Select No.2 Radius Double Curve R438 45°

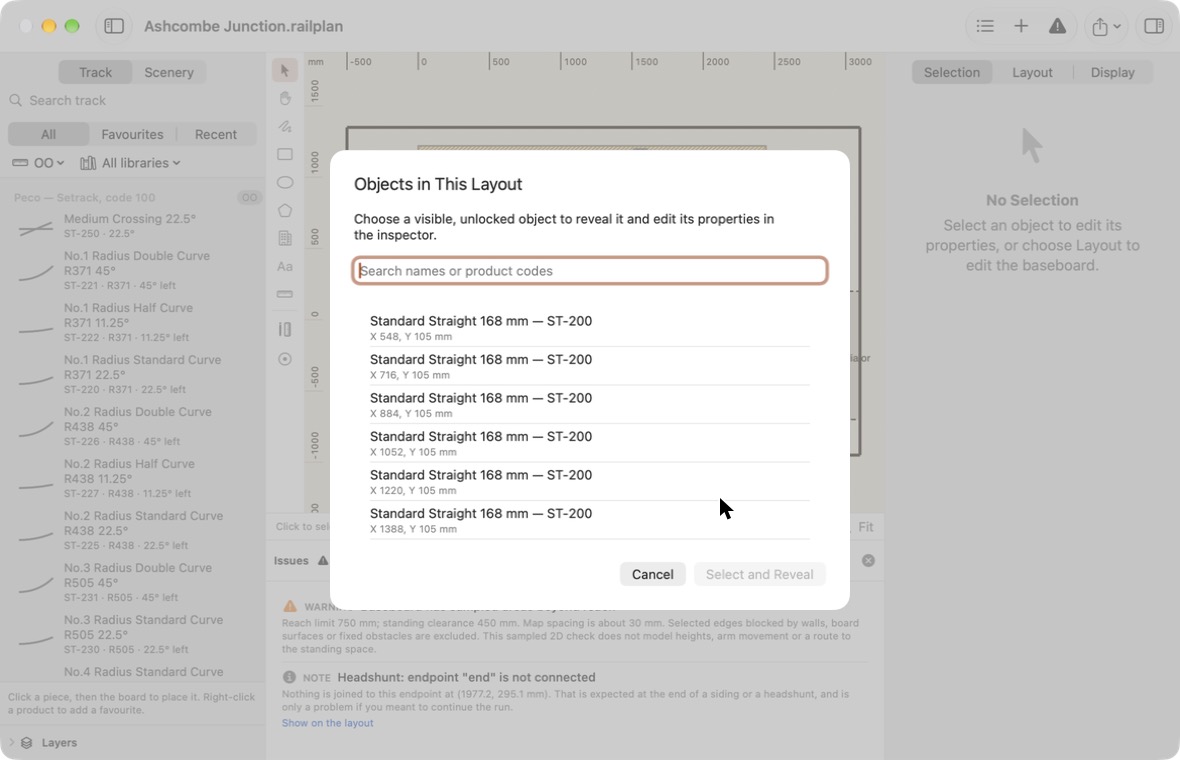pyautogui.click(x=133, y=426)
